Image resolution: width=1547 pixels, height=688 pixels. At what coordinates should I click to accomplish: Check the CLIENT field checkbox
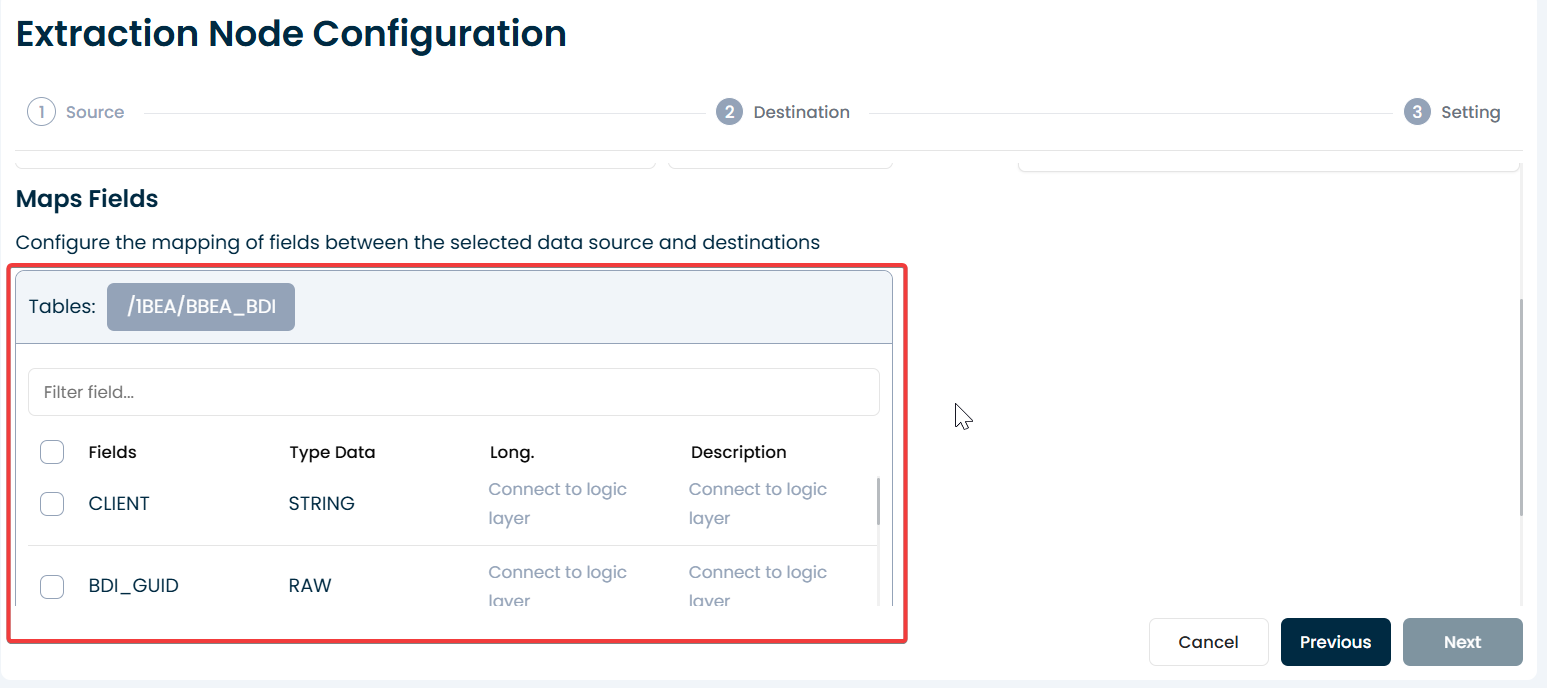(52, 504)
